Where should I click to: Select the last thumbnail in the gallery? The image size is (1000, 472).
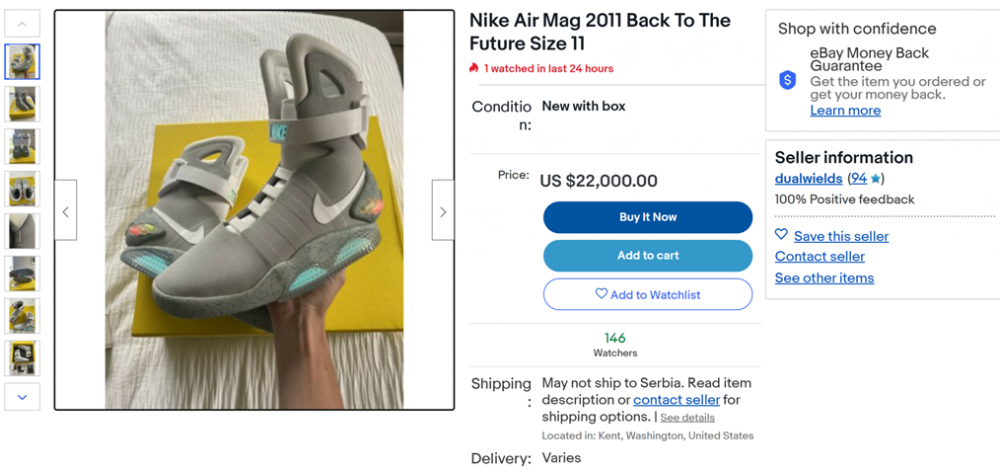(22, 358)
